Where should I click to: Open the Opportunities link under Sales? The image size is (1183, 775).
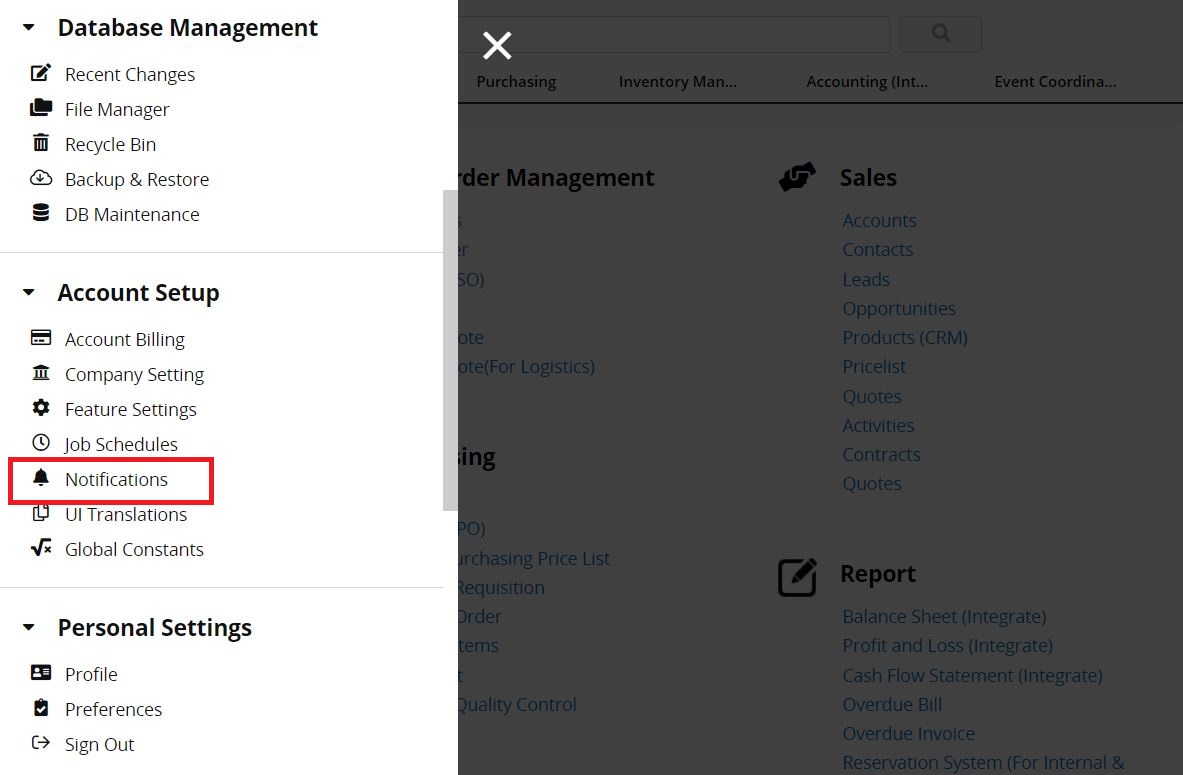[x=899, y=309]
